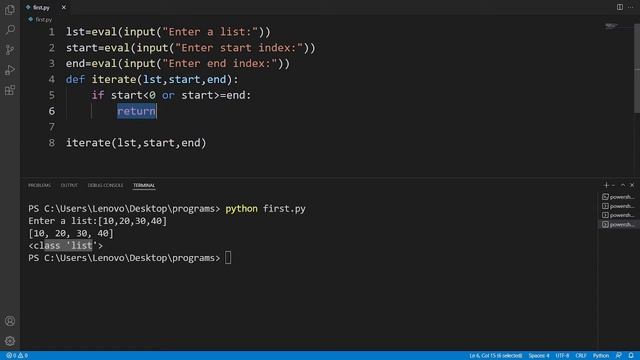Click 'Enter a list:[10,20,30,40]' terminal line
Image resolution: width=640 pixels, height=360 pixels.
[98, 221]
